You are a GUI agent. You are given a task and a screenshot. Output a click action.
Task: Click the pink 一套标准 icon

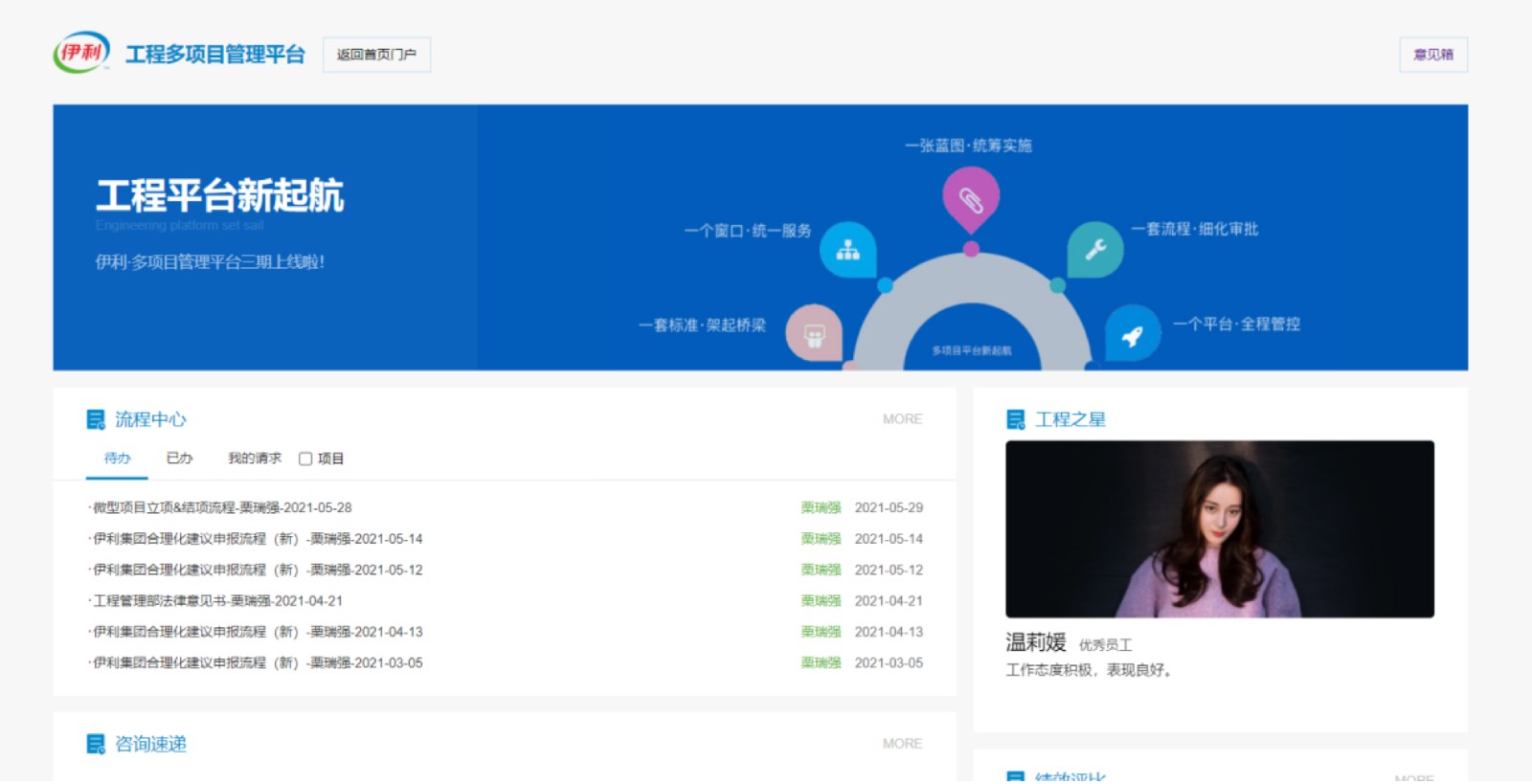814,333
